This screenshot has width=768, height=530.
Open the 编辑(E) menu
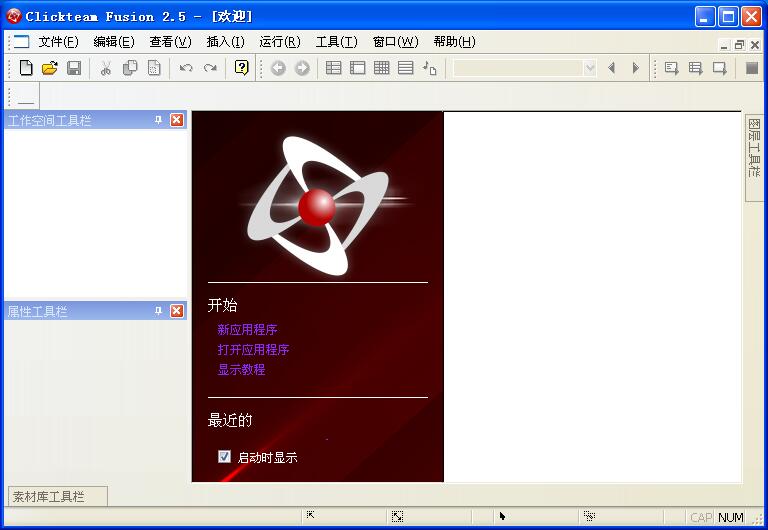coord(114,42)
